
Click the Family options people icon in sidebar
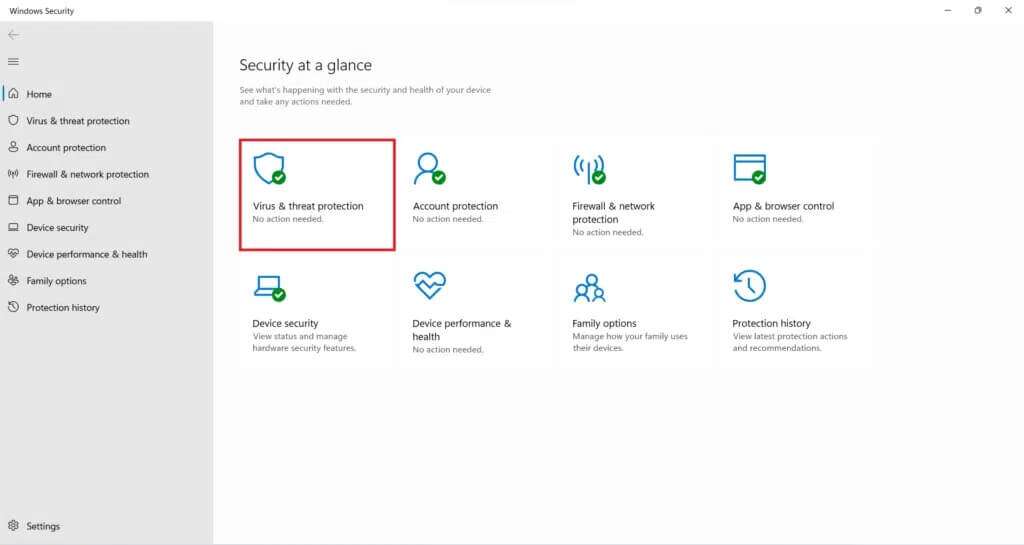(13, 280)
